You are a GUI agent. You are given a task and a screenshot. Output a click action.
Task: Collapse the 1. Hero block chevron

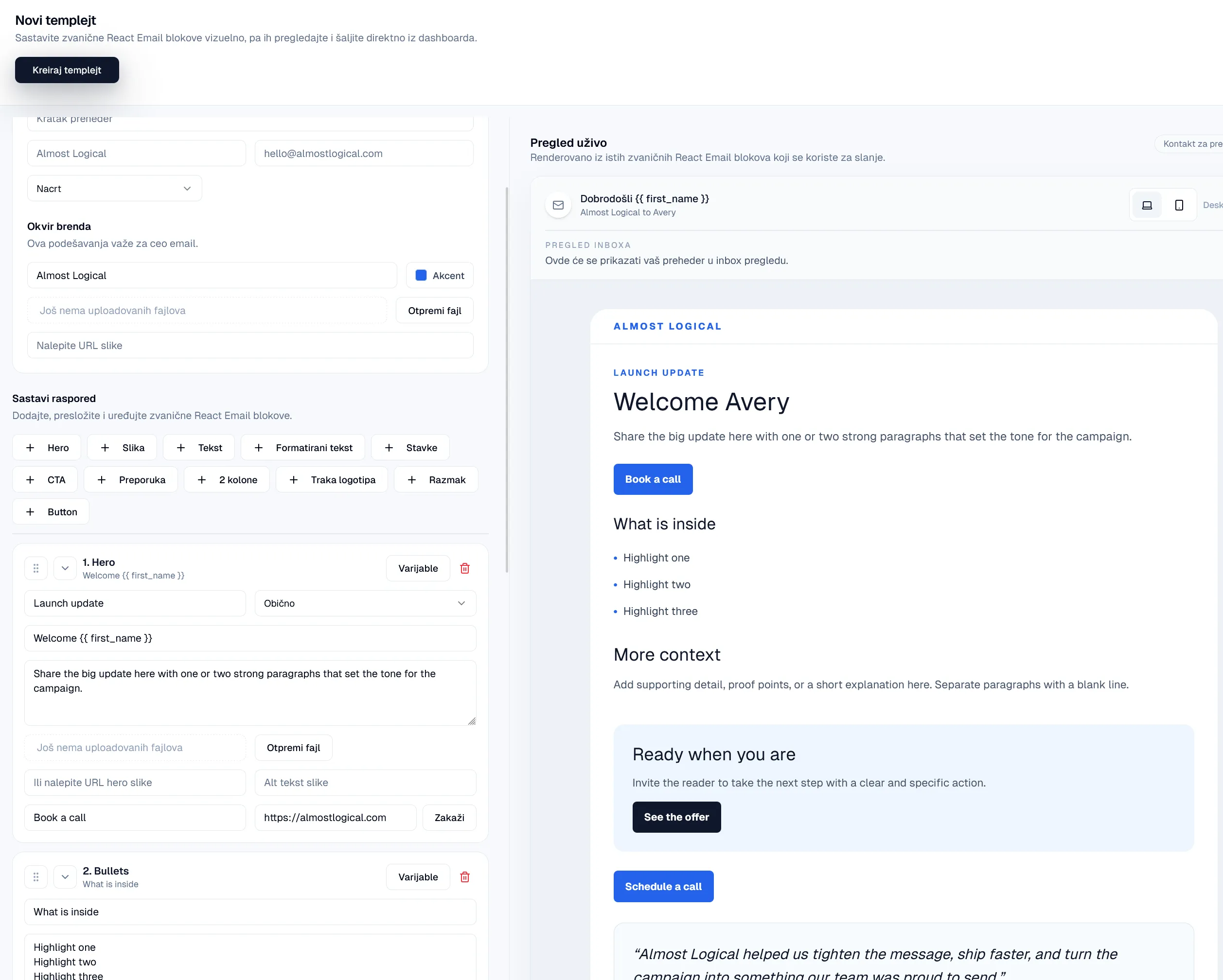coord(65,568)
